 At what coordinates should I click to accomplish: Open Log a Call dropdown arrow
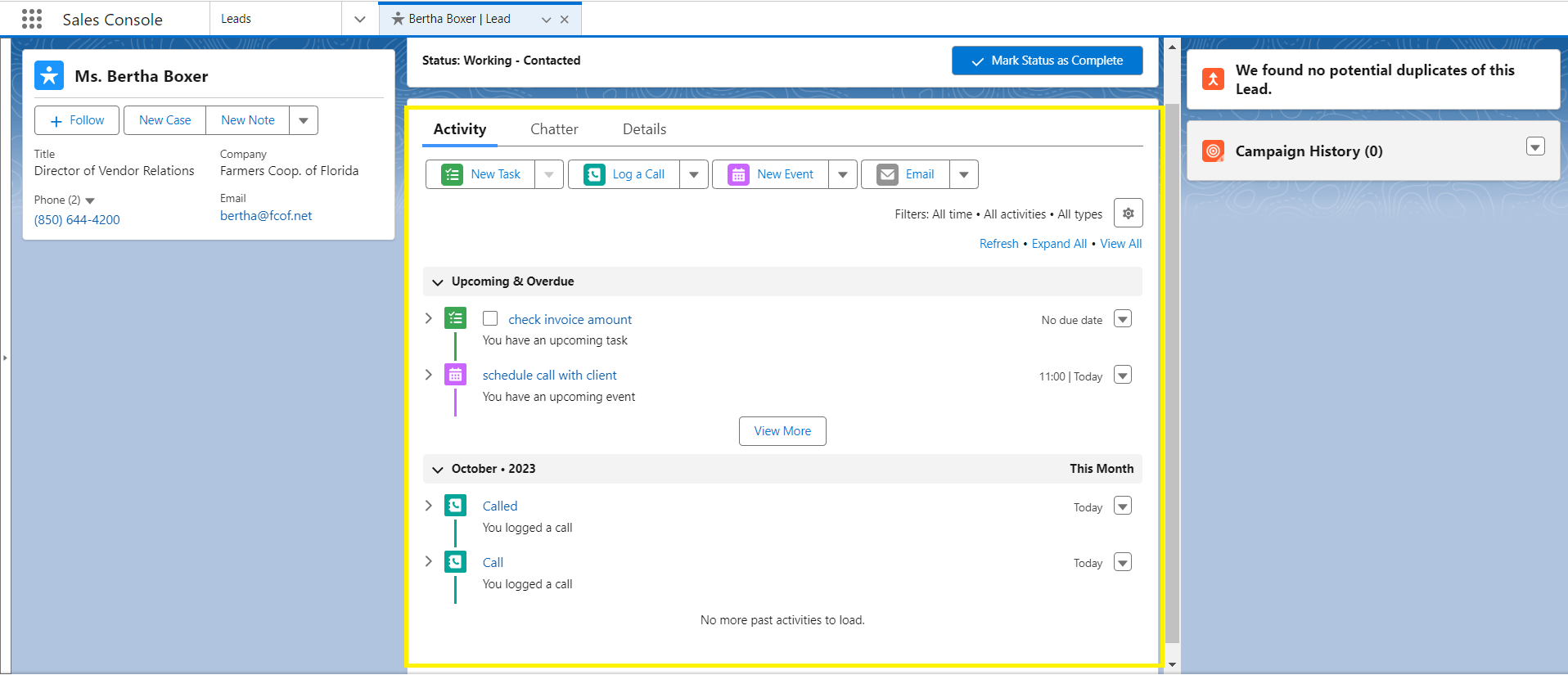(x=694, y=174)
